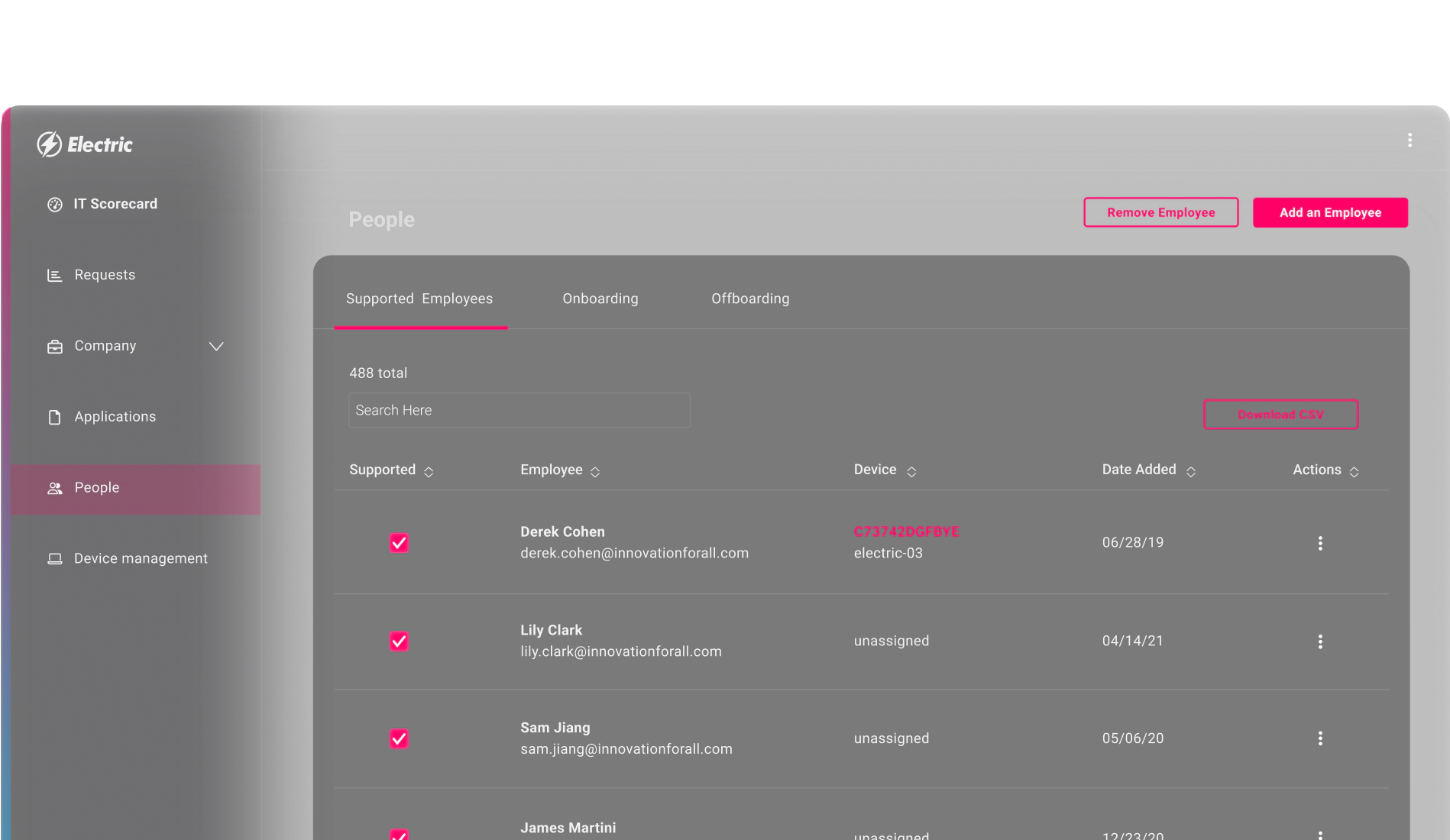Image resolution: width=1450 pixels, height=840 pixels.
Task: Select People in the sidebar
Action: click(x=135, y=489)
